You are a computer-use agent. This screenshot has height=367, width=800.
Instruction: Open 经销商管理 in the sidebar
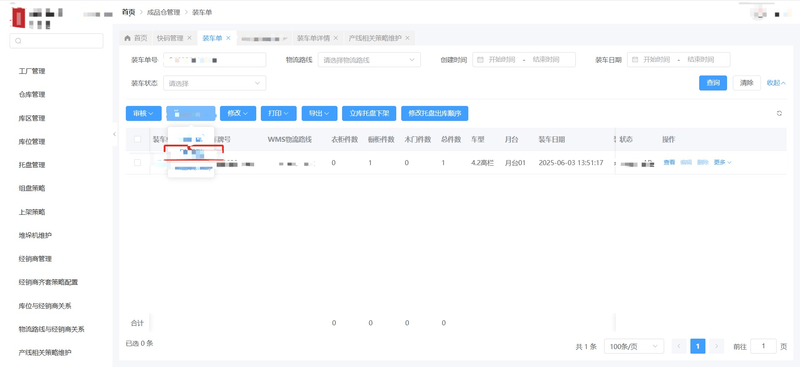point(35,259)
